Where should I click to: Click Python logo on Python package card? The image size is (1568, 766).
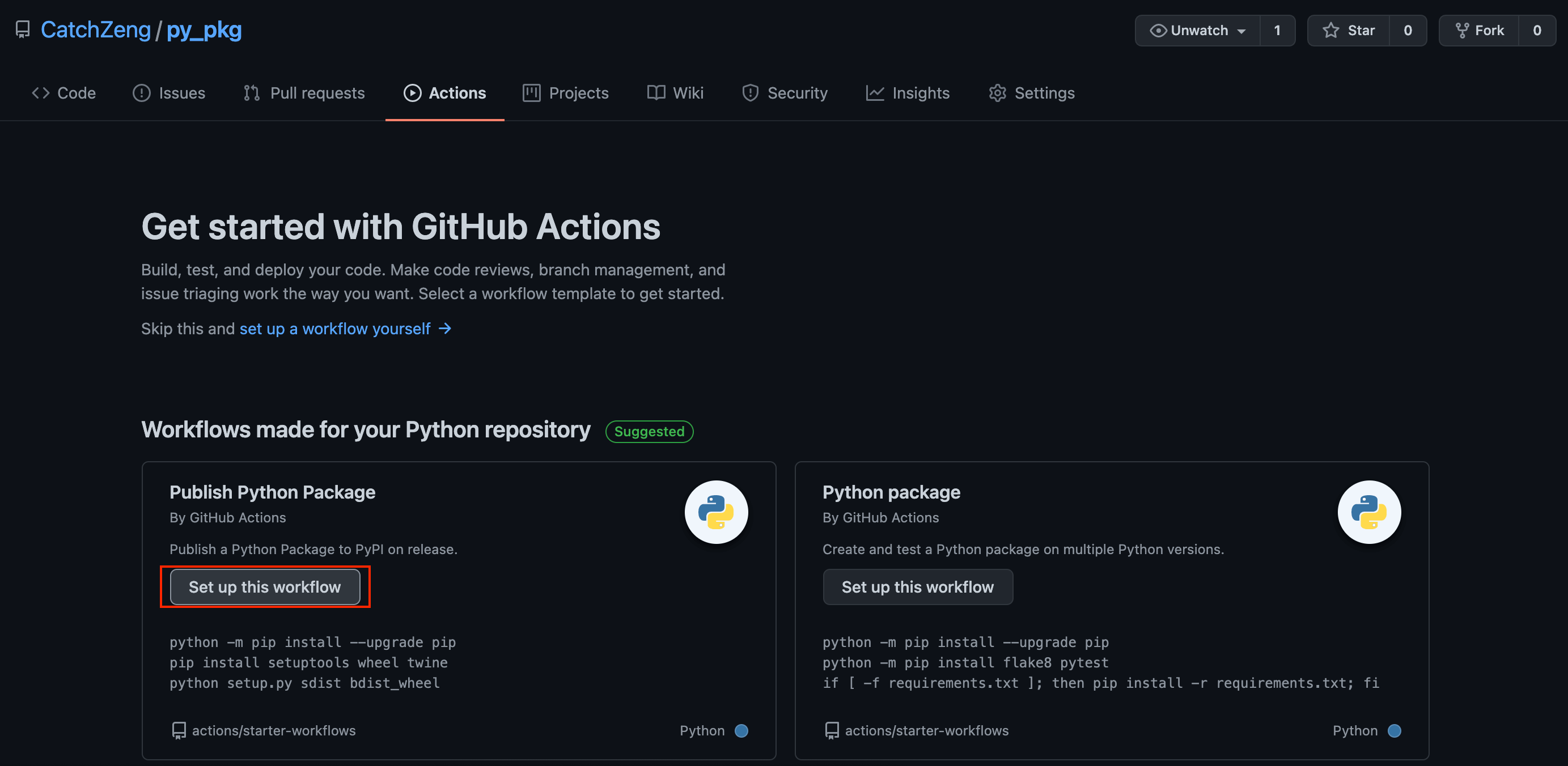pos(1369,512)
